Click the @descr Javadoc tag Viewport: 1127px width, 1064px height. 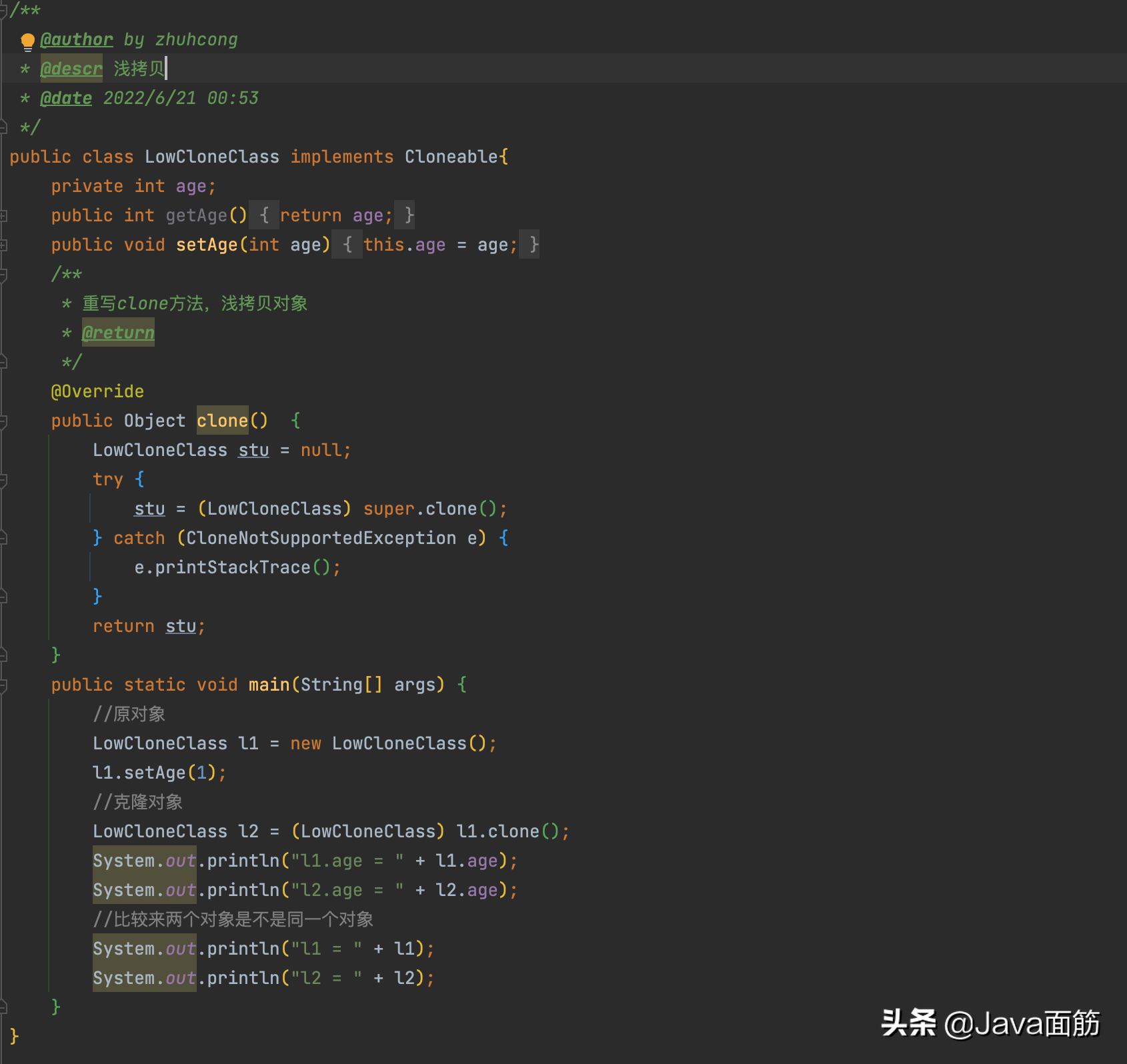pos(71,69)
